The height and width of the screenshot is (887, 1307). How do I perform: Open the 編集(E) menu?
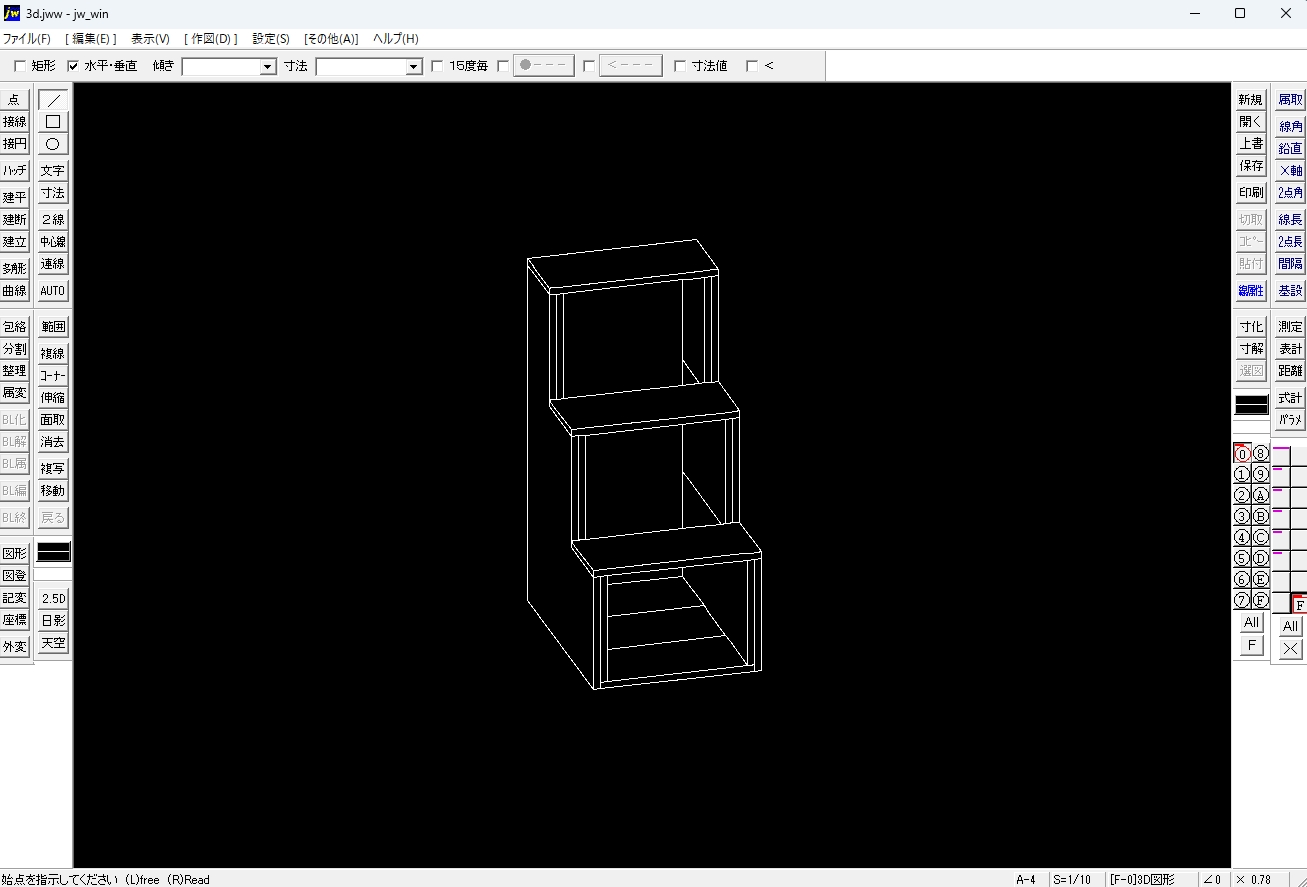[91, 39]
